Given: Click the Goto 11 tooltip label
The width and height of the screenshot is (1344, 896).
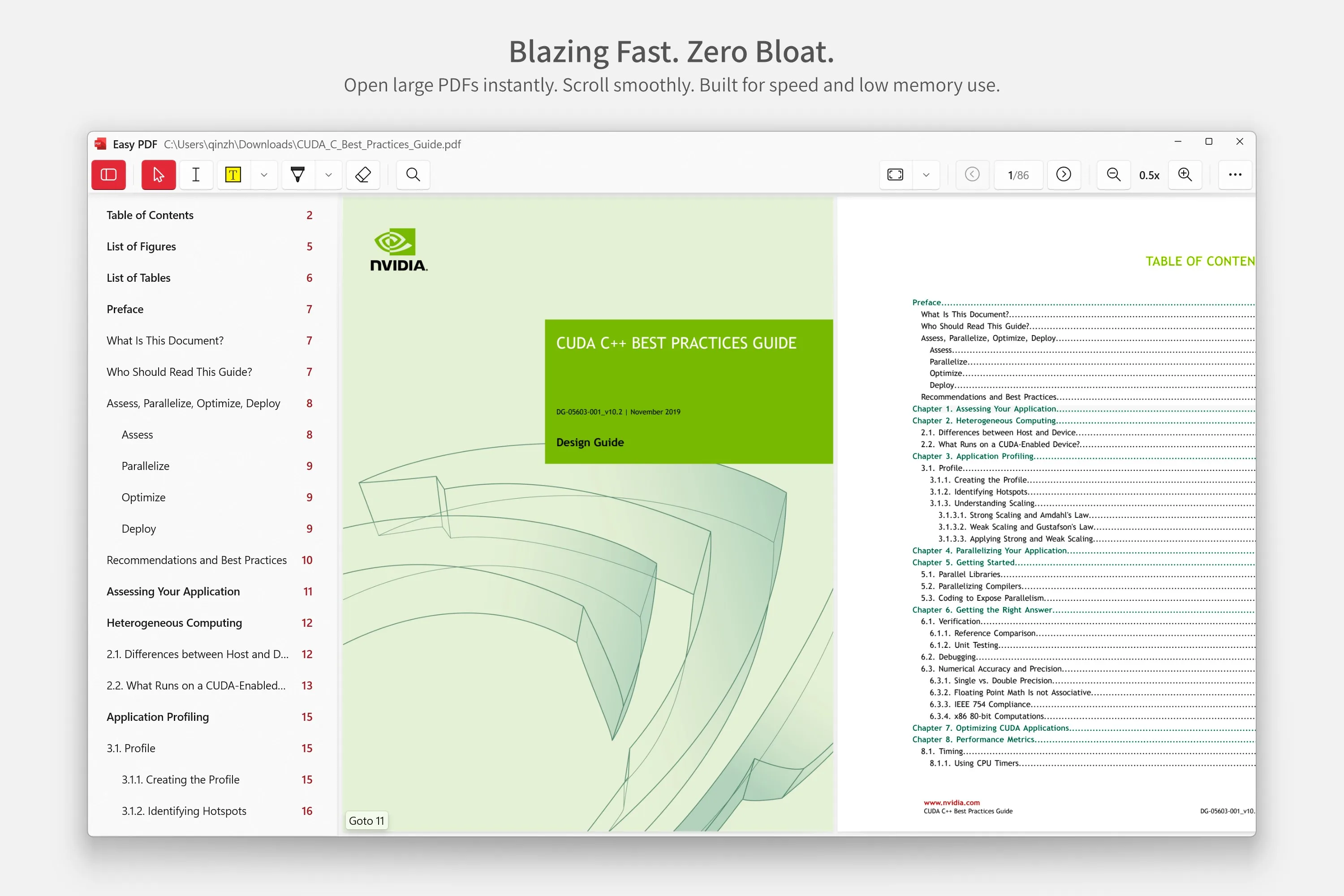Looking at the screenshot, I should (366, 821).
